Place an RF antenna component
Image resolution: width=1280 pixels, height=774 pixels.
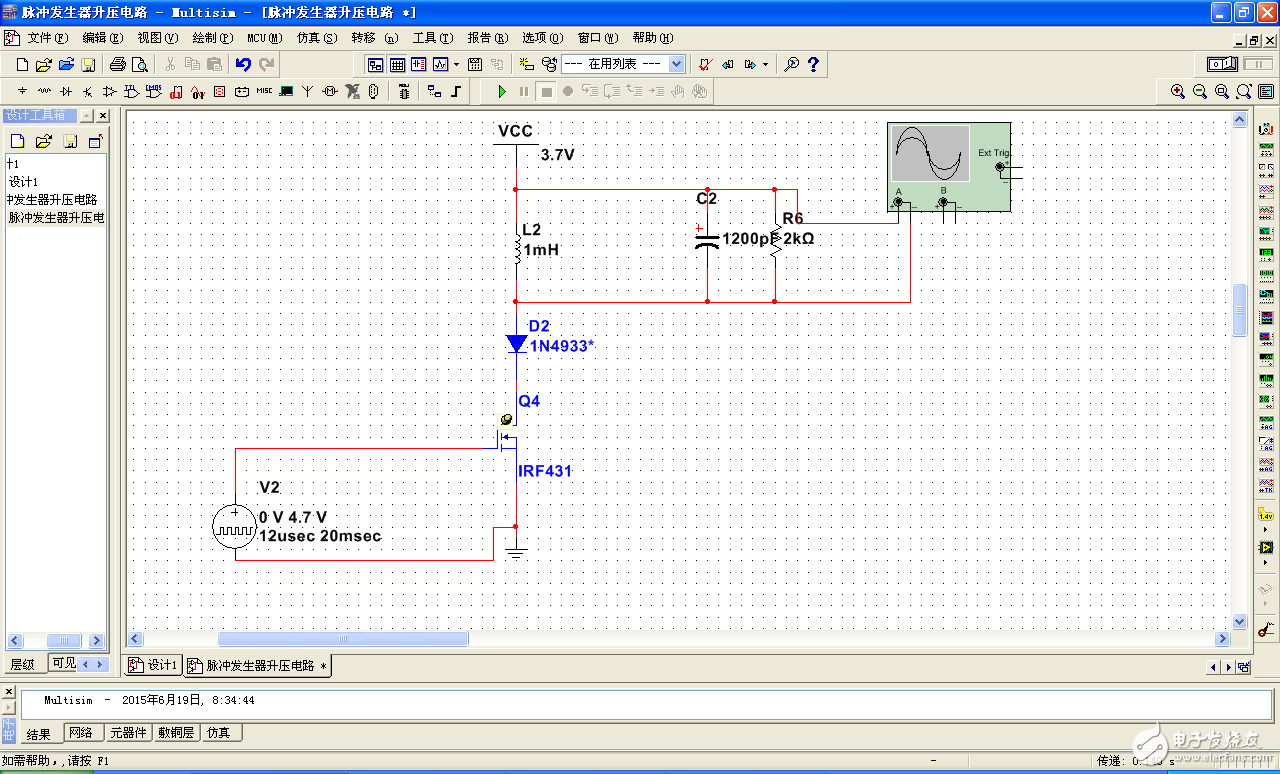pos(307,91)
